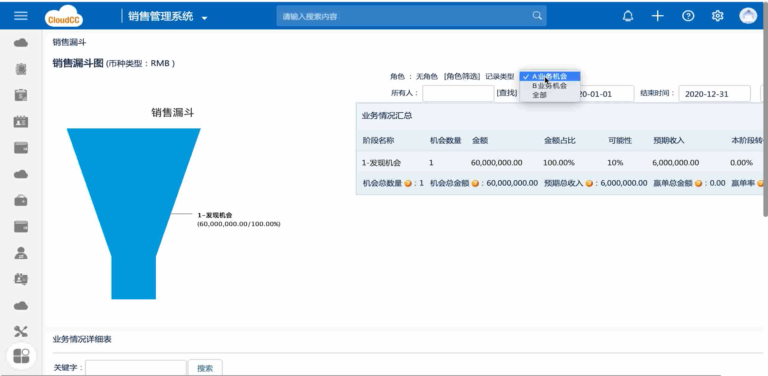The width and height of the screenshot is (768, 376).
Task: Click the help icon beside 机会总数量
Action: (408, 183)
